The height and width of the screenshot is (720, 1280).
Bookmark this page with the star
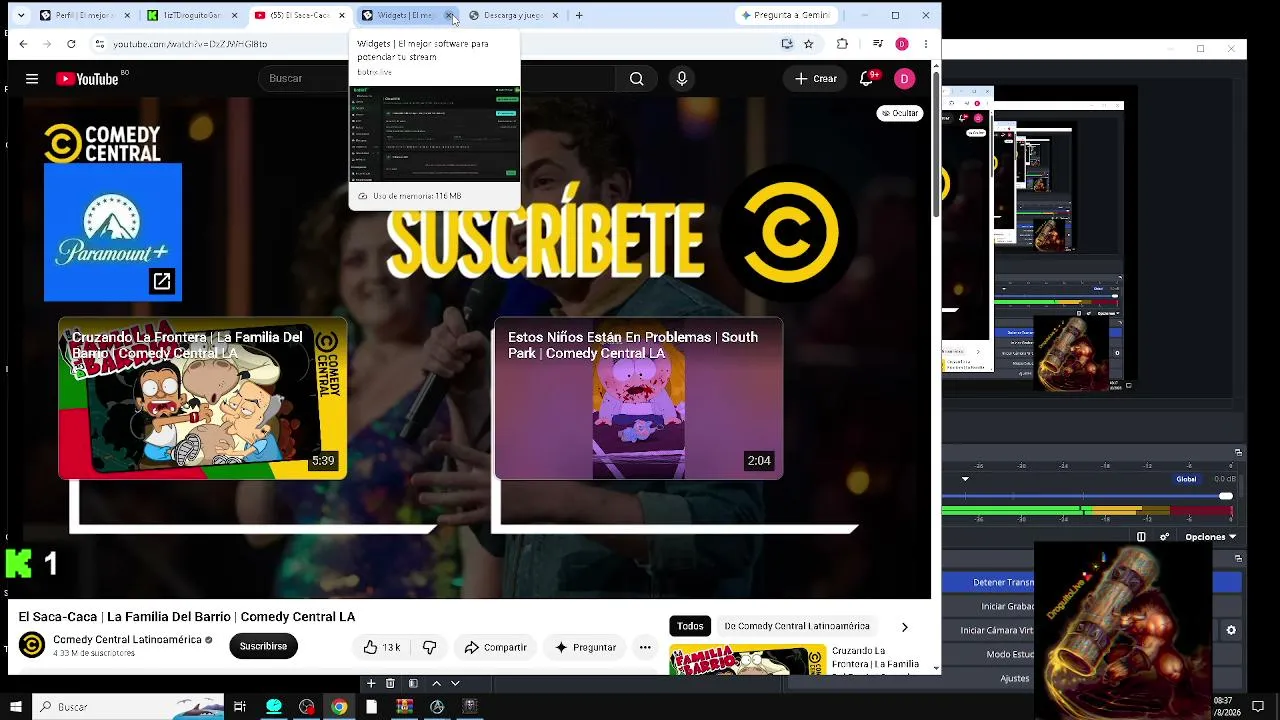(808, 44)
